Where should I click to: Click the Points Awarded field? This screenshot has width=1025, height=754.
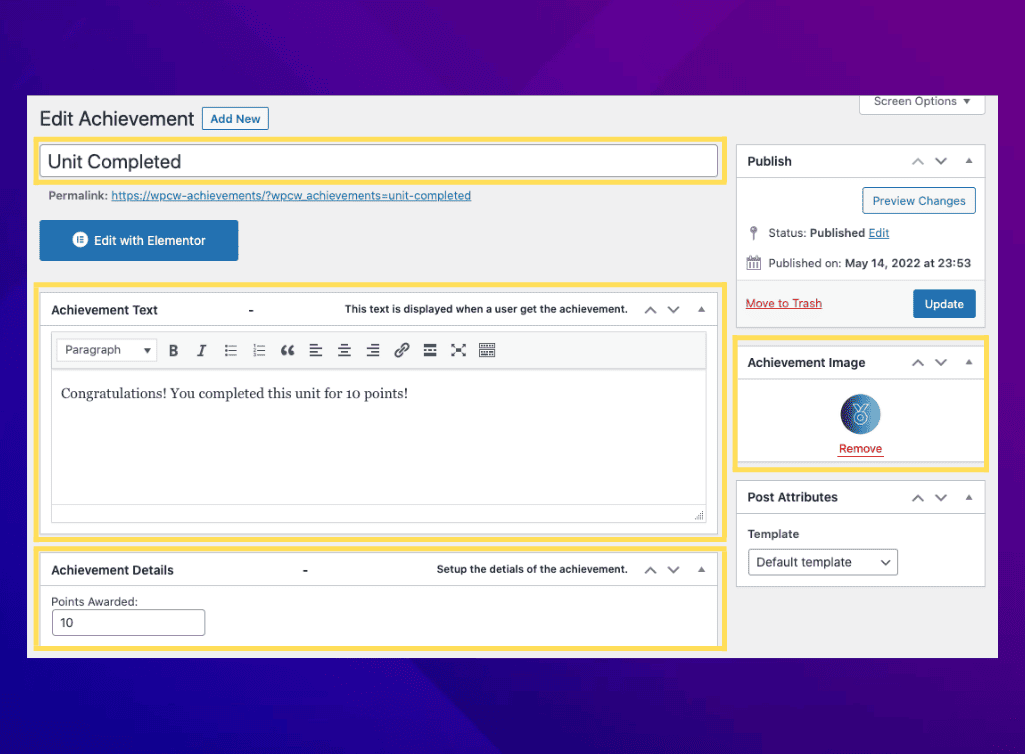pyautogui.click(x=128, y=623)
